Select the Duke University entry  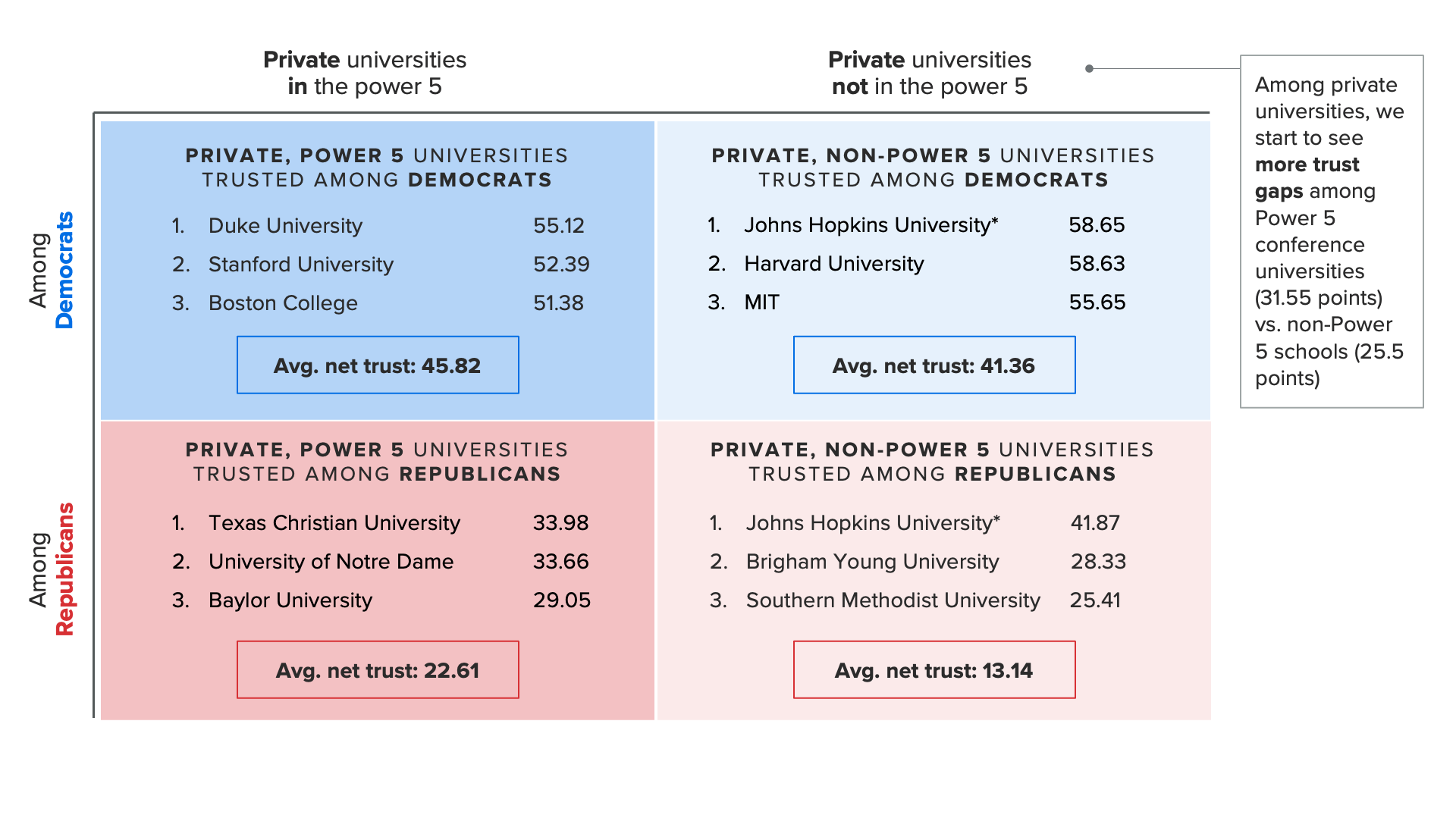coord(285,226)
